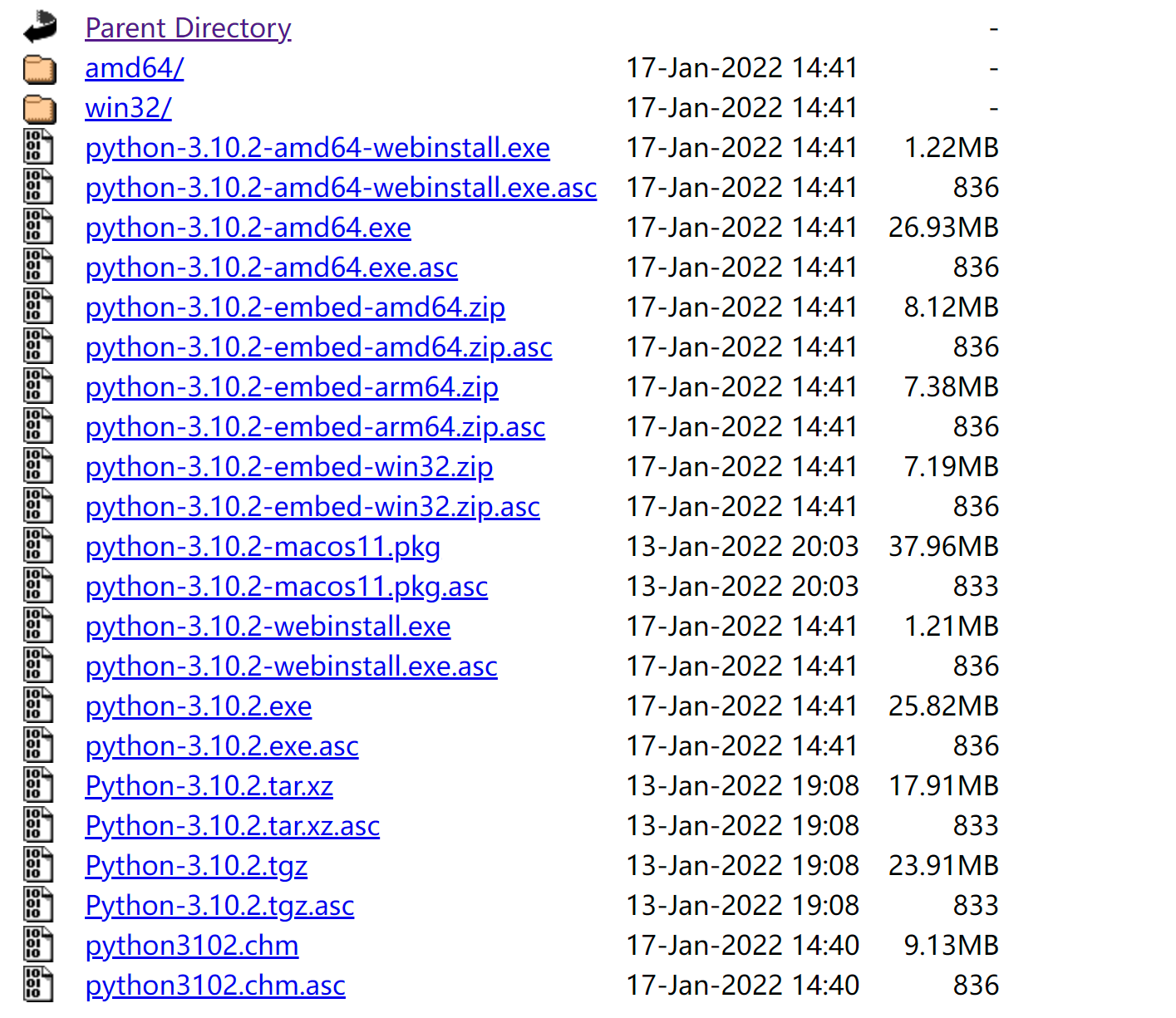Screen dimensions: 1176x1018
Task: Click the Python-3.10.2.tgz.asc signature link
Action: click(x=219, y=905)
